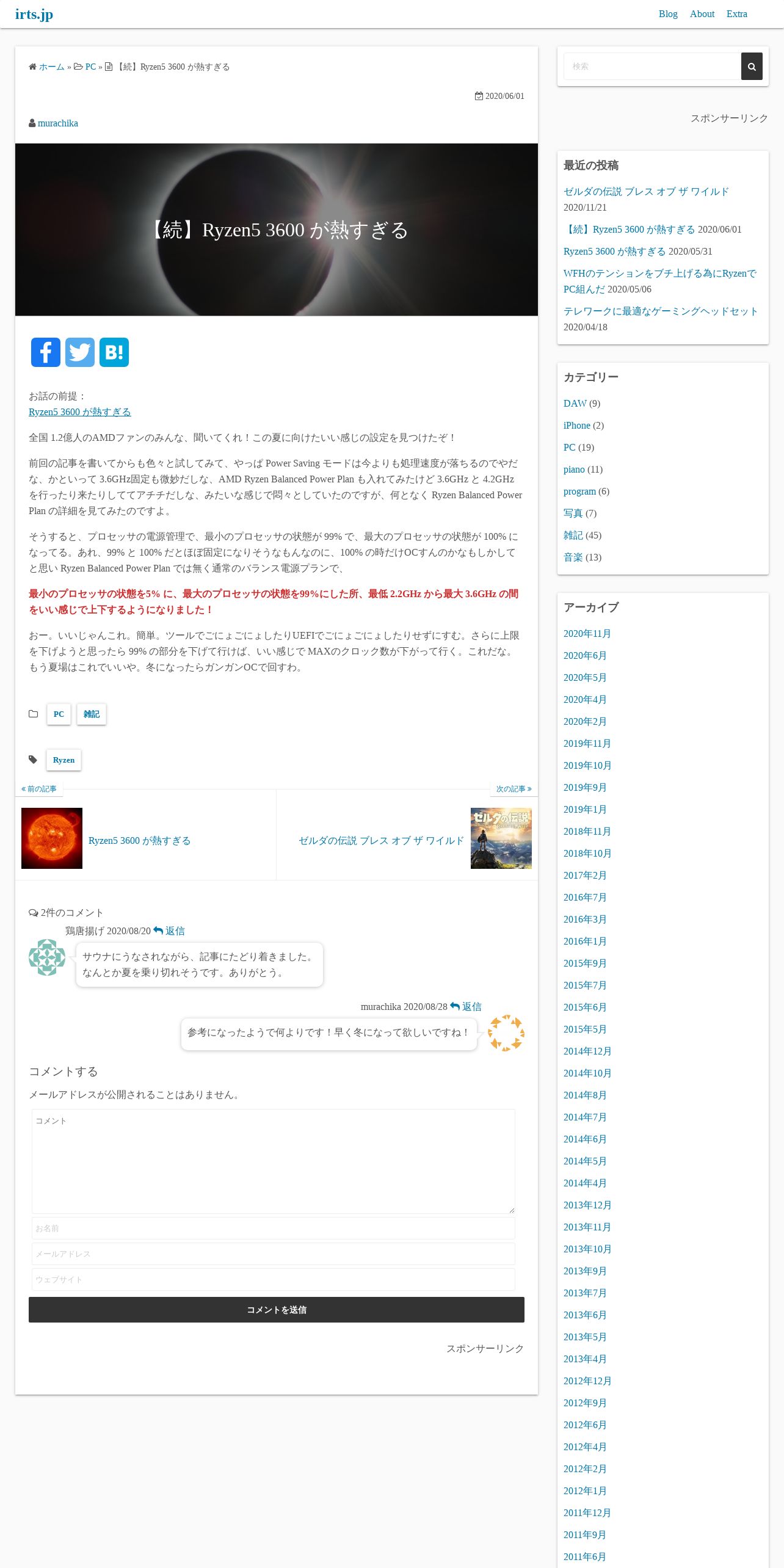Open the iPhone category

pyautogui.click(x=577, y=426)
